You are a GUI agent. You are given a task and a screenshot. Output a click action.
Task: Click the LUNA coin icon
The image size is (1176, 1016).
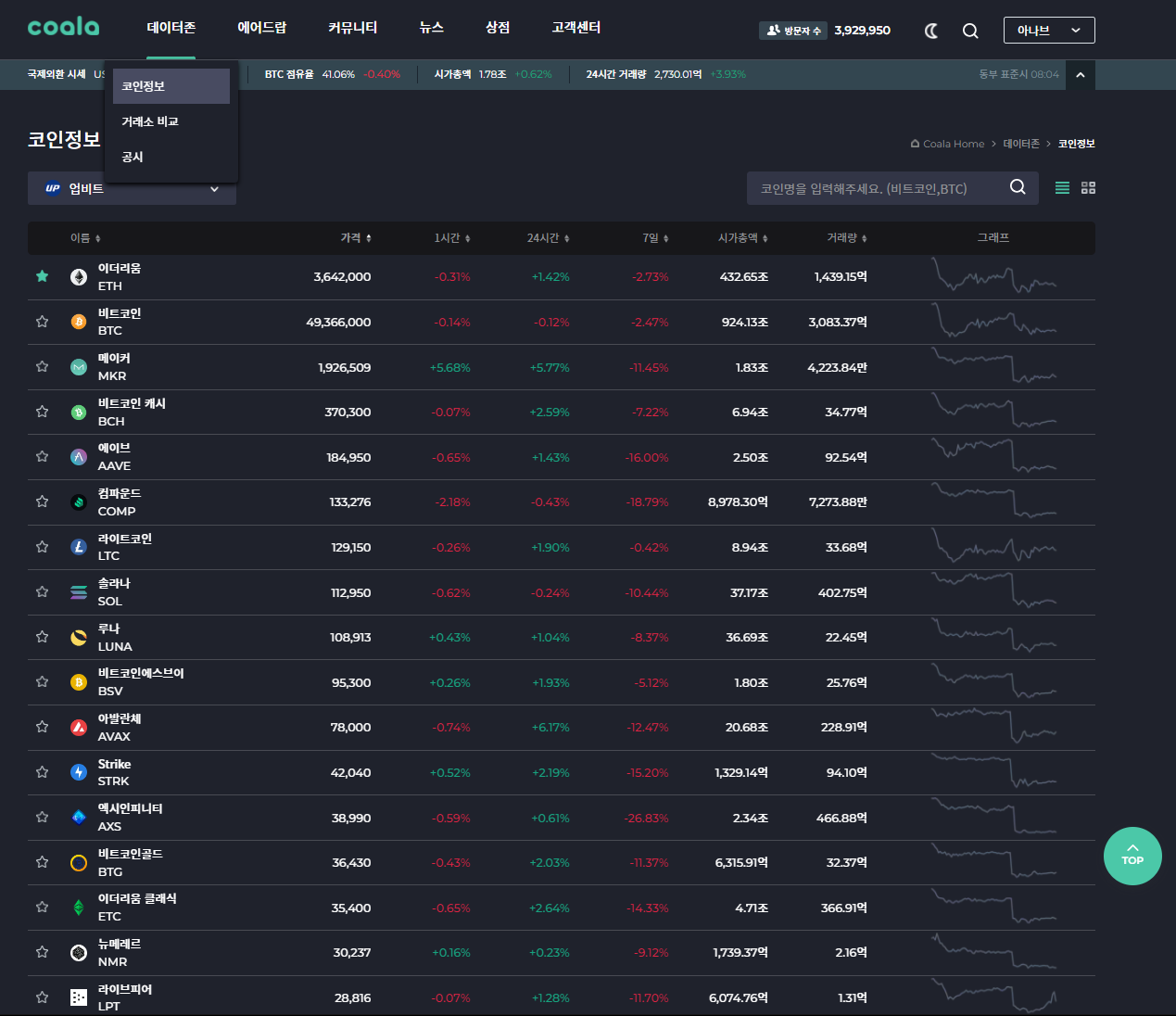(79, 638)
